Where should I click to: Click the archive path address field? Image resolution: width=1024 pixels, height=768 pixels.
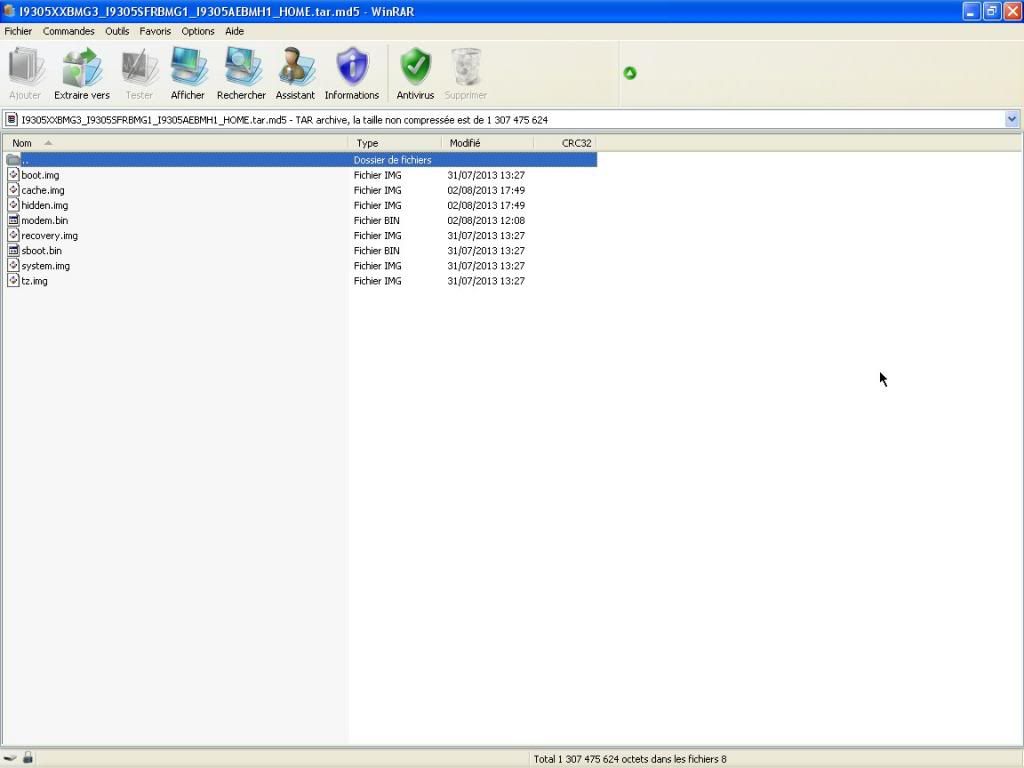[512, 120]
